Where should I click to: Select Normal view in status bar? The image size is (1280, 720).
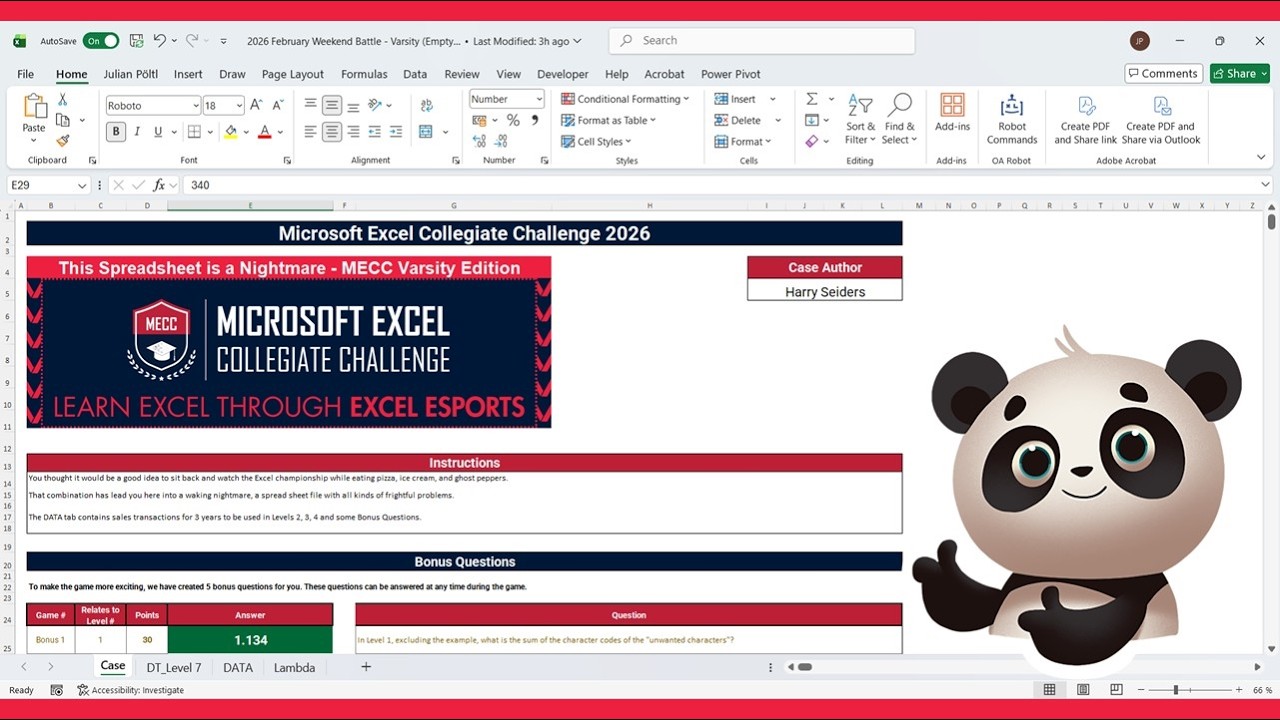pyautogui.click(x=1049, y=690)
